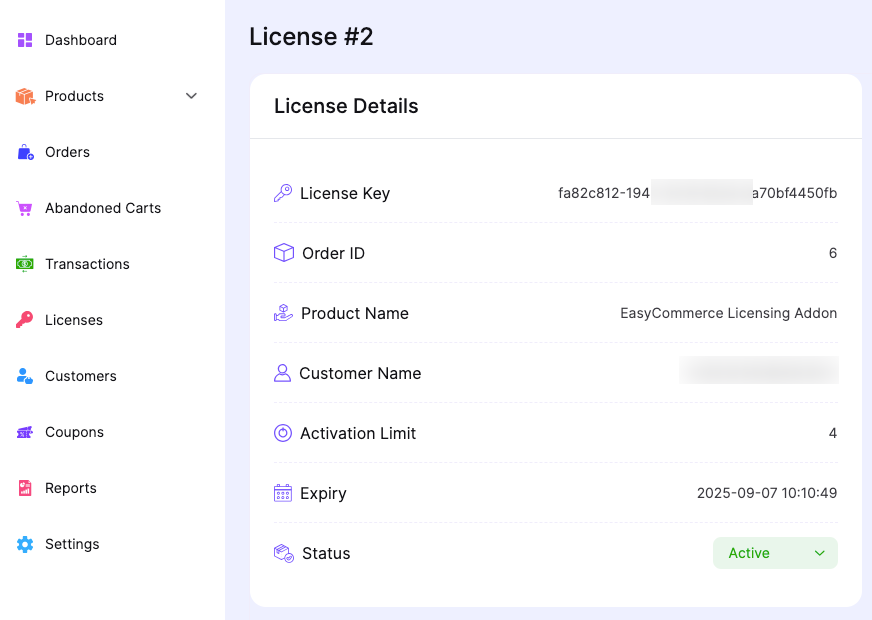Click the circular icon beside Activation Limit
872x620 pixels.
(283, 433)
